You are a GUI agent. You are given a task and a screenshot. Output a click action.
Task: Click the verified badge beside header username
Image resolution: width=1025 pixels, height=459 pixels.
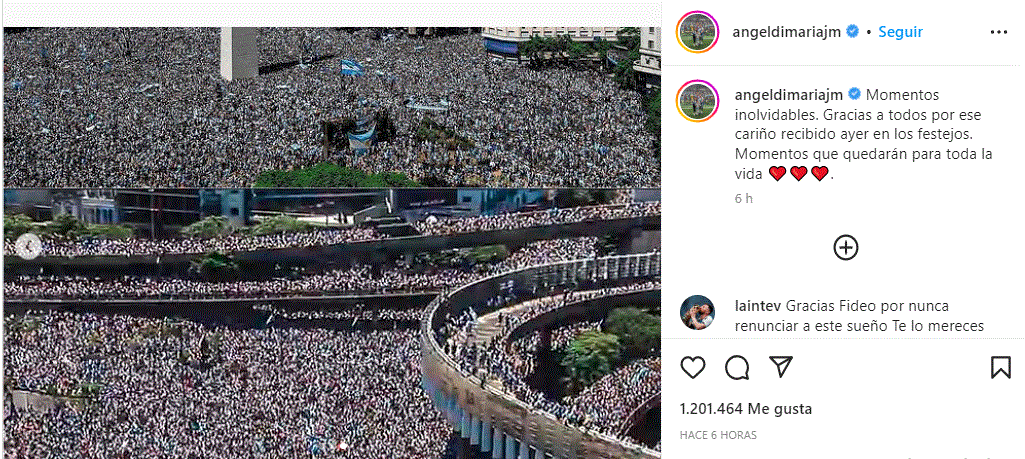(852, 31)
